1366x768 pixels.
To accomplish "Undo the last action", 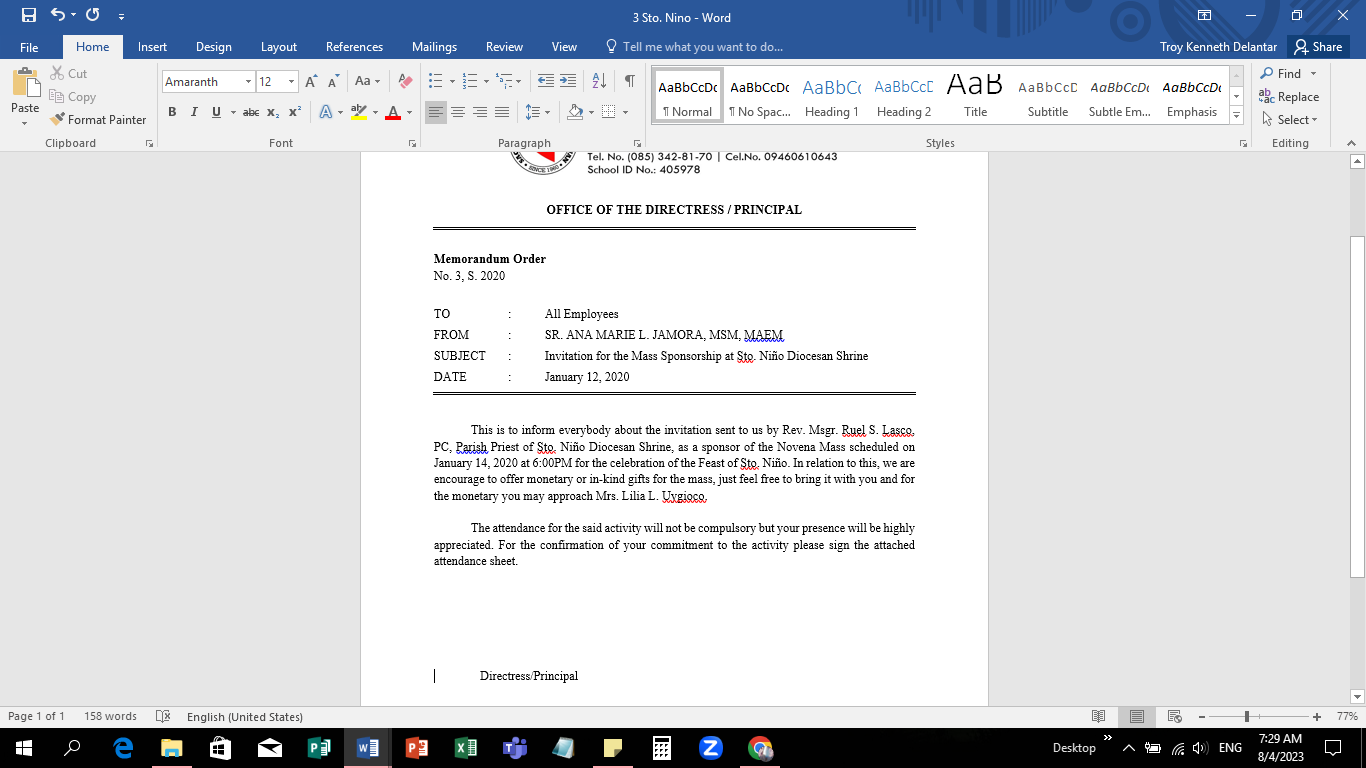I will pyautogui.click(x=58, y=15).
